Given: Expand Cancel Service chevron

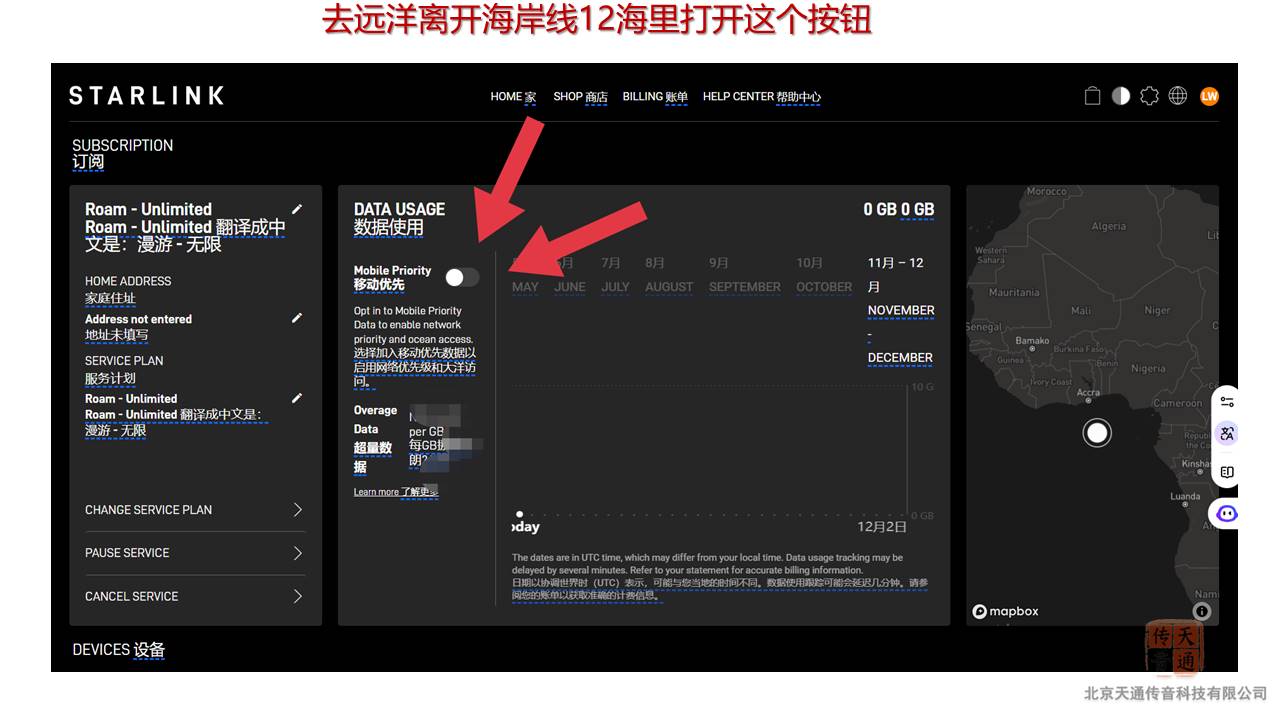Looking at the screenshot, I should (x=298, y=596).
